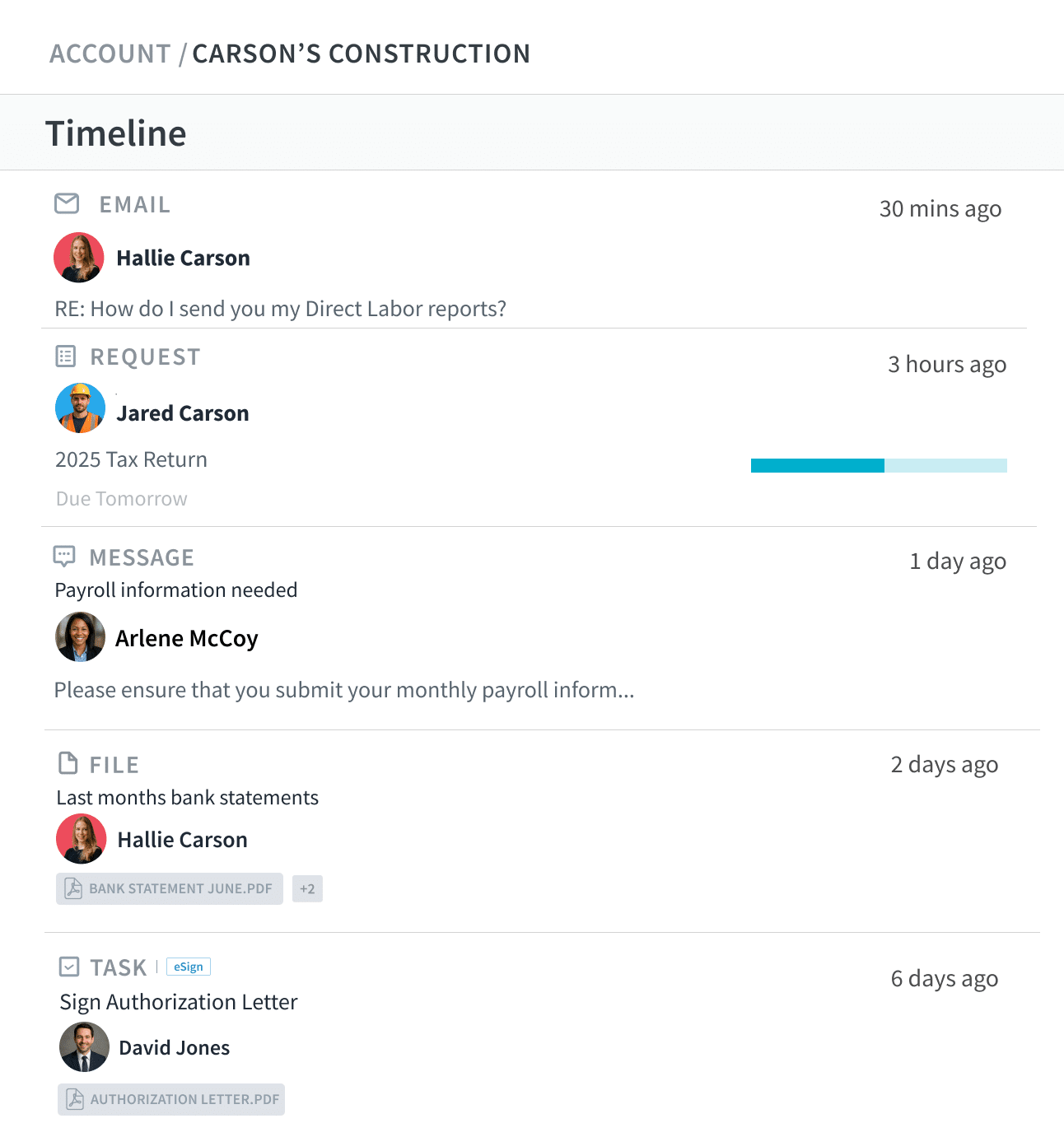
Task: Click the PDF icon on Authorization Letter
Action: point(72,1099)
